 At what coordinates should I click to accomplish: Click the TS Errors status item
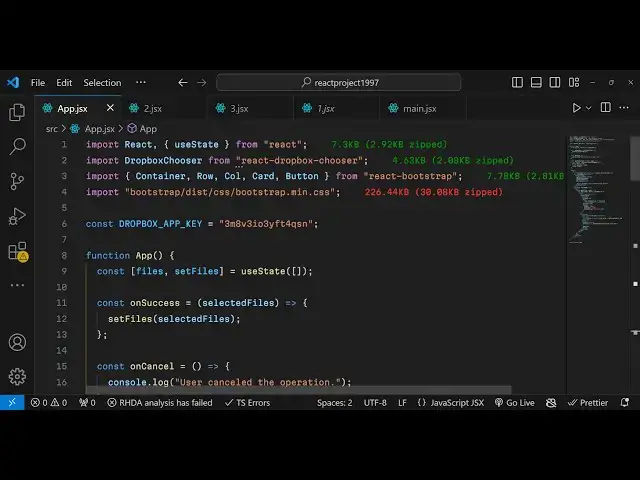[247, 402]
